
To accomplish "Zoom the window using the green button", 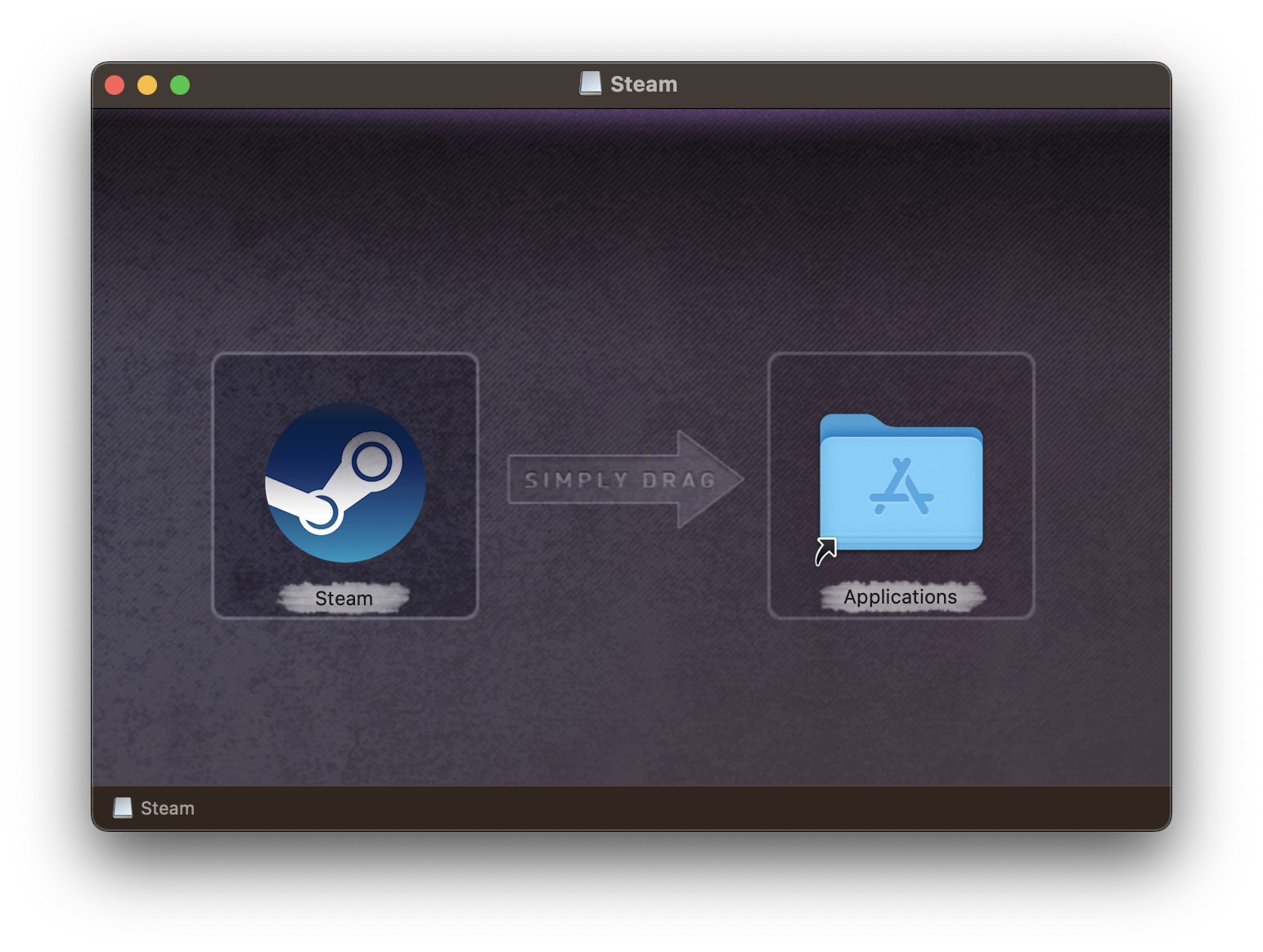I will click(x=180, y=85).
